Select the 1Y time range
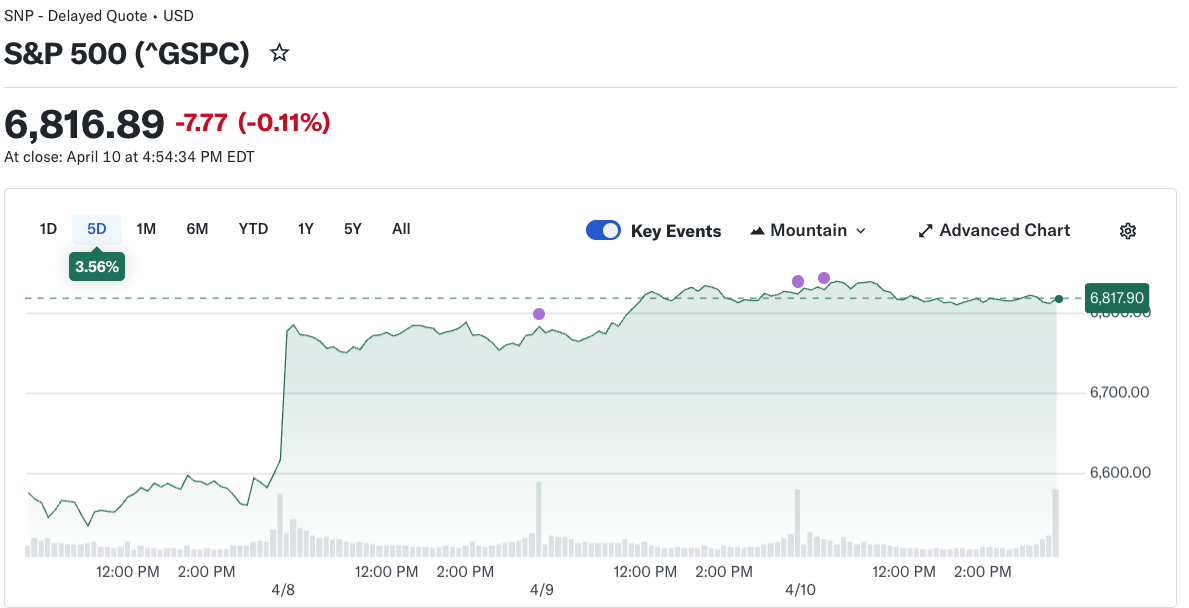 pos(306,229)
